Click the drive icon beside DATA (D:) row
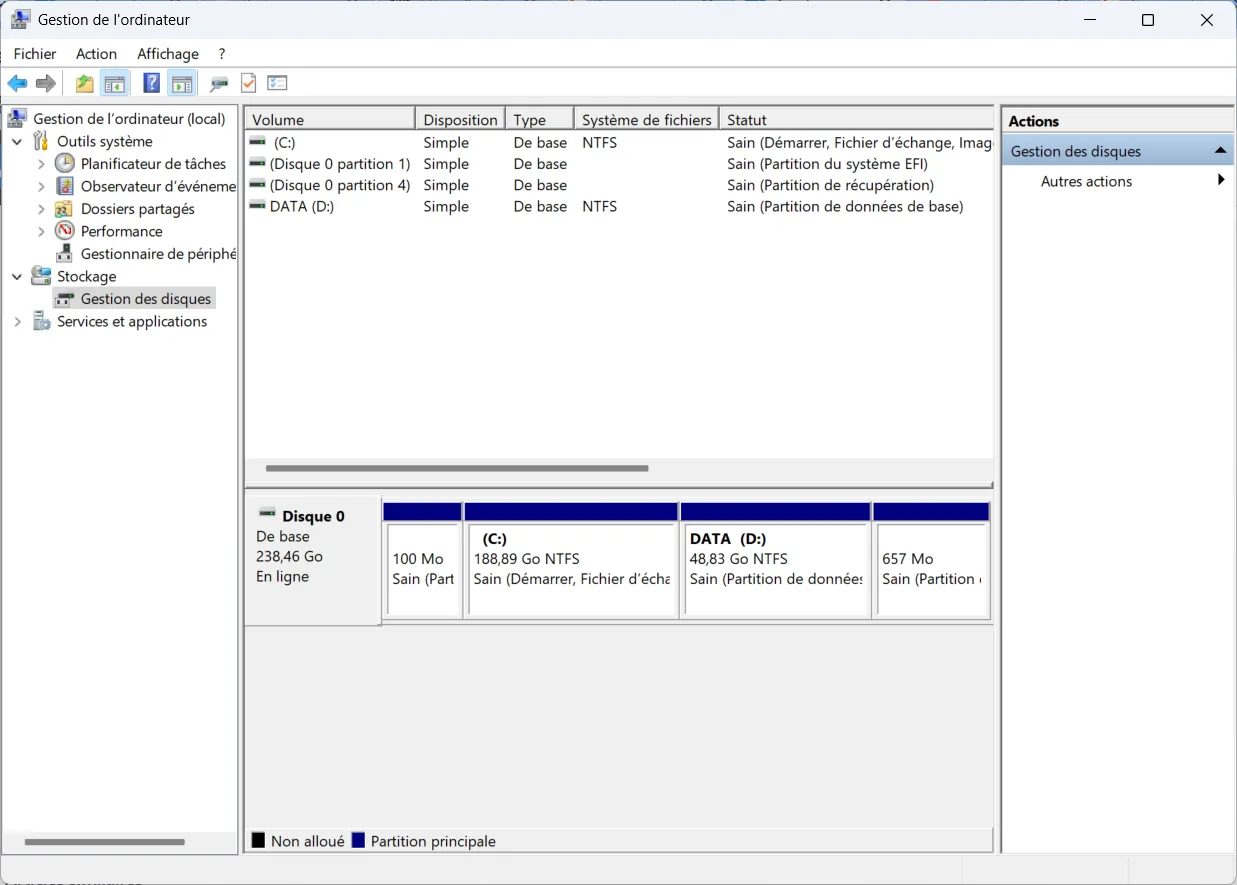The width and height of the screenshot is (1237, 885). [258, 206]
